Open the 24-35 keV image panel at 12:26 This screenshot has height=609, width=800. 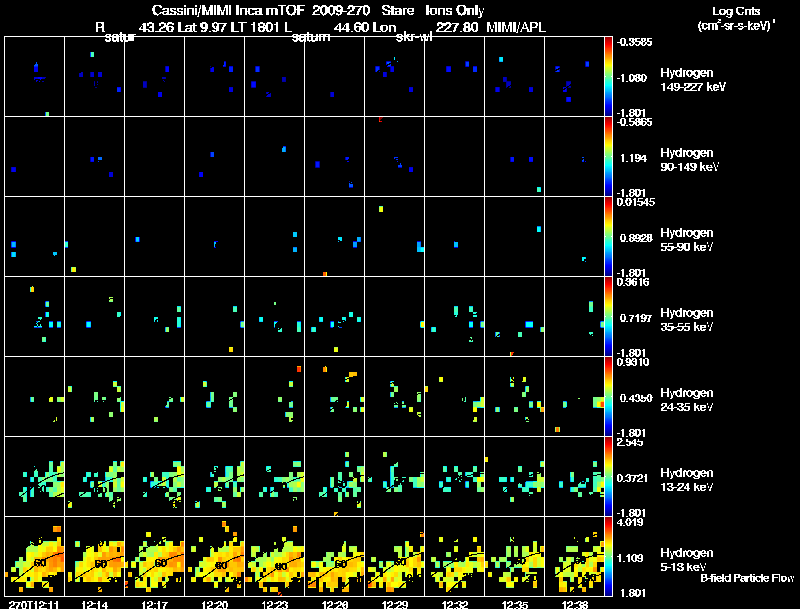click(x=335, y=396)
